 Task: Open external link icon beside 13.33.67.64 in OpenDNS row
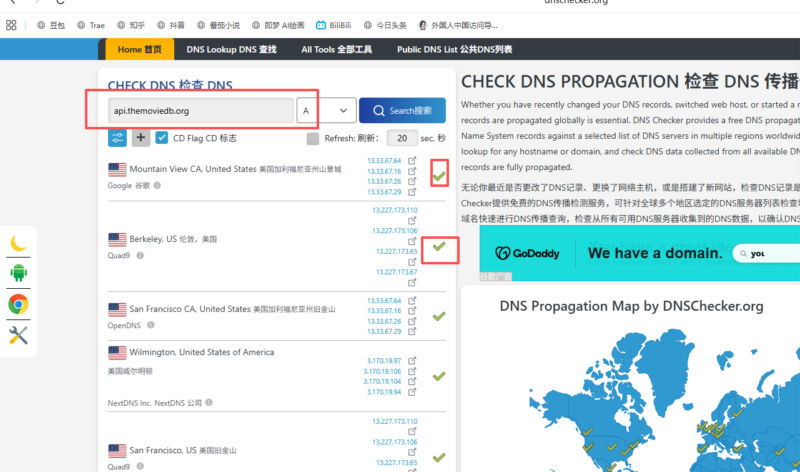pos(412,300)
